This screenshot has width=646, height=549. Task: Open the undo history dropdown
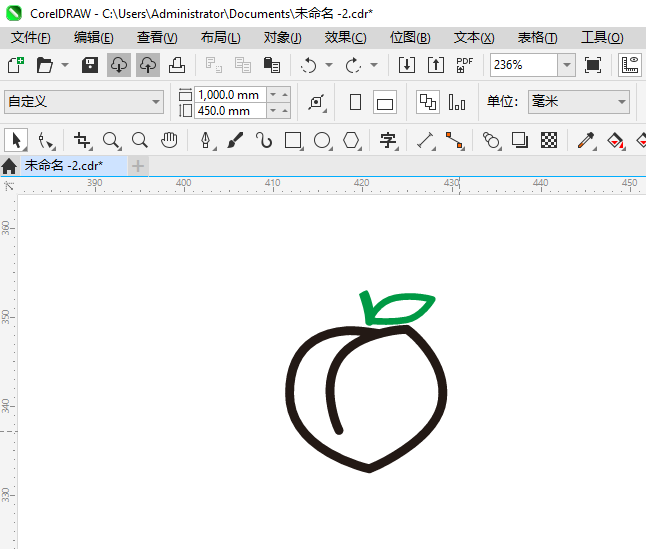point(329,65)
